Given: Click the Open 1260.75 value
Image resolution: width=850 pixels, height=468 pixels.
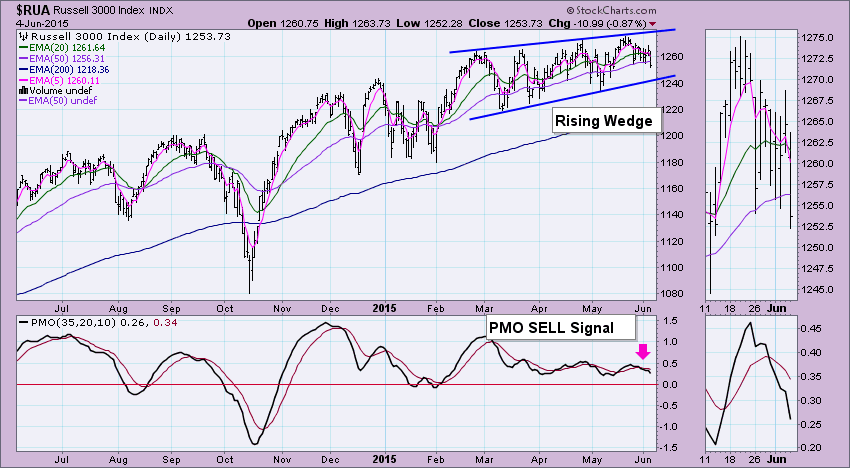Looking at the screenshot, I should point(283,23).
